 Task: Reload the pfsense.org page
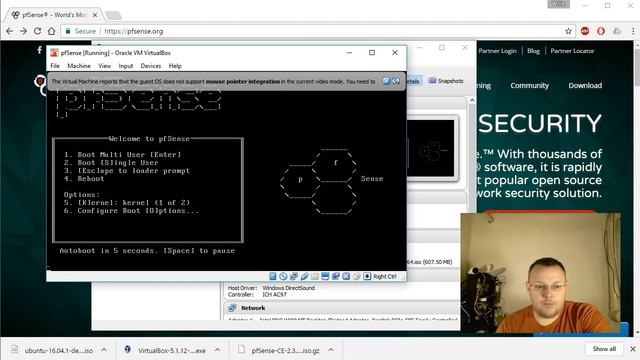[37, 31]
